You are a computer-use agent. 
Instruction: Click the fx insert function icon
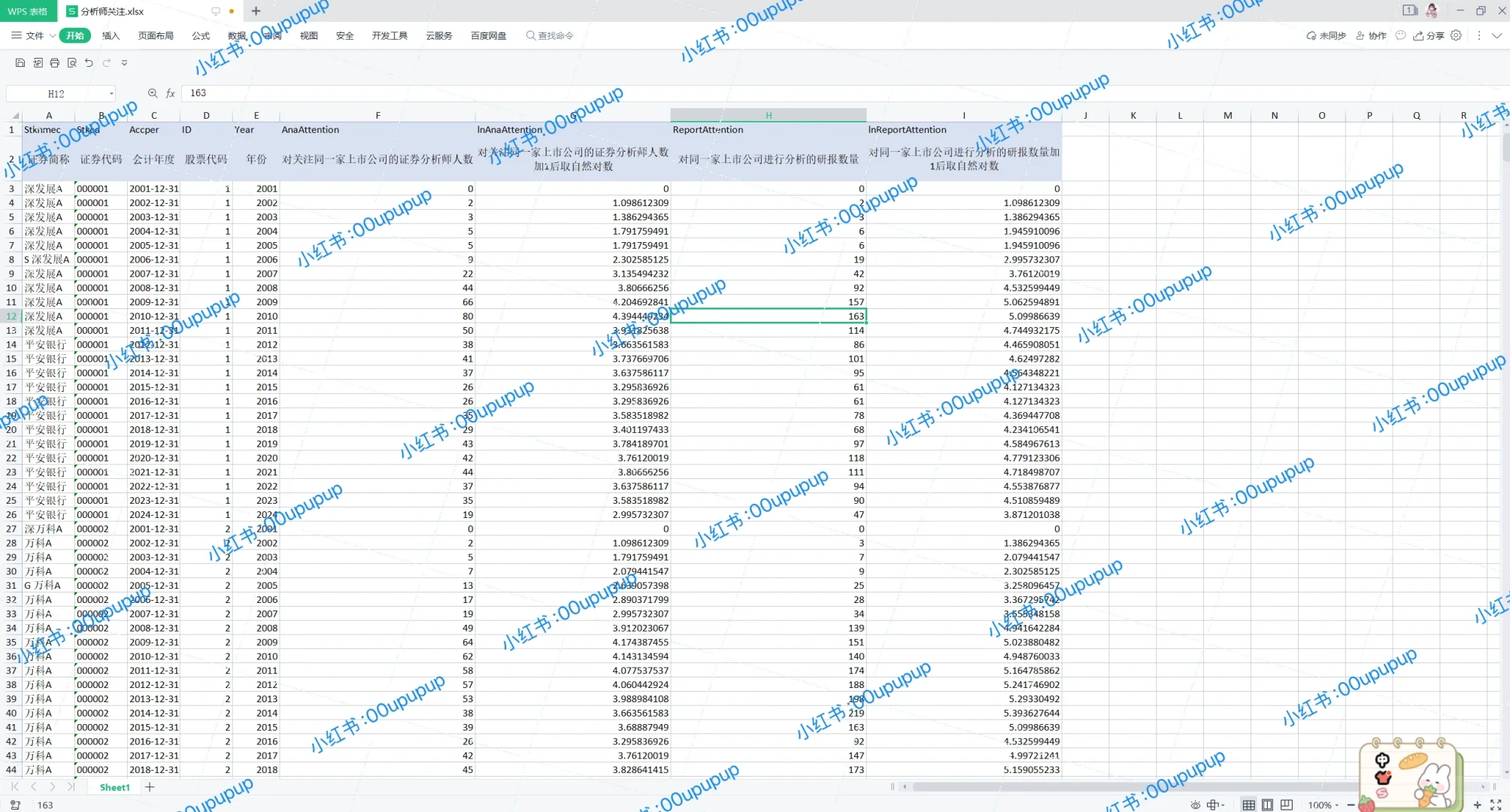click(x=171, y=93)
